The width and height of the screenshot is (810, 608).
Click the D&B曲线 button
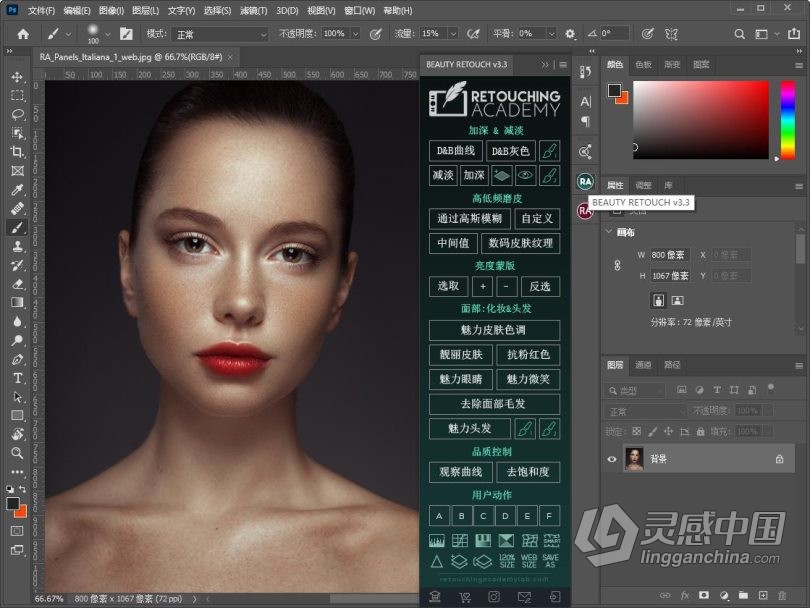click(456, 151)
